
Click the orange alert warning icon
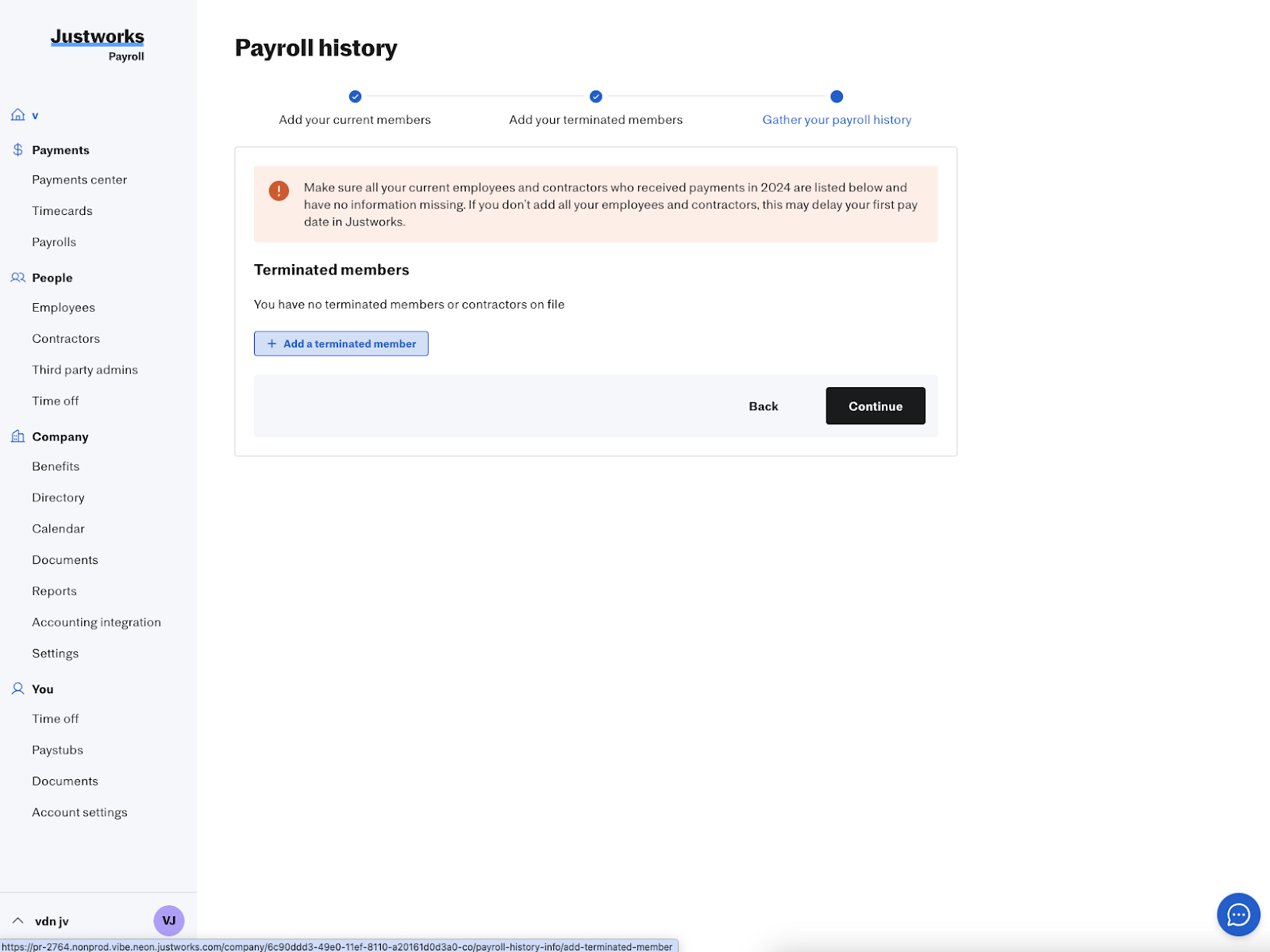(x=279, y=191)
